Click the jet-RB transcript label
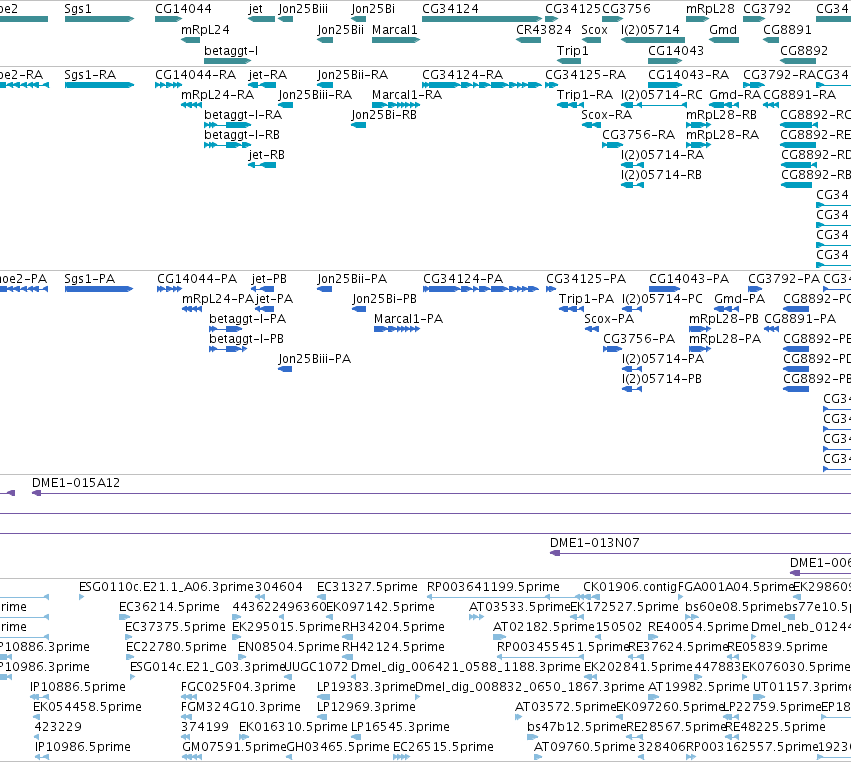Image resolution: width=851 pixels, height=762 pixels. click(266, 155)
